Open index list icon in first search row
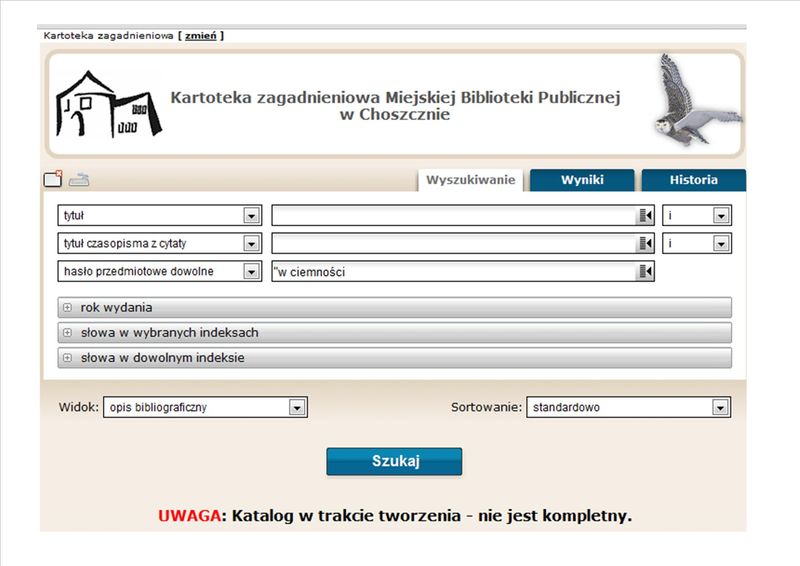The image size is (800, 566). (645, 216)
